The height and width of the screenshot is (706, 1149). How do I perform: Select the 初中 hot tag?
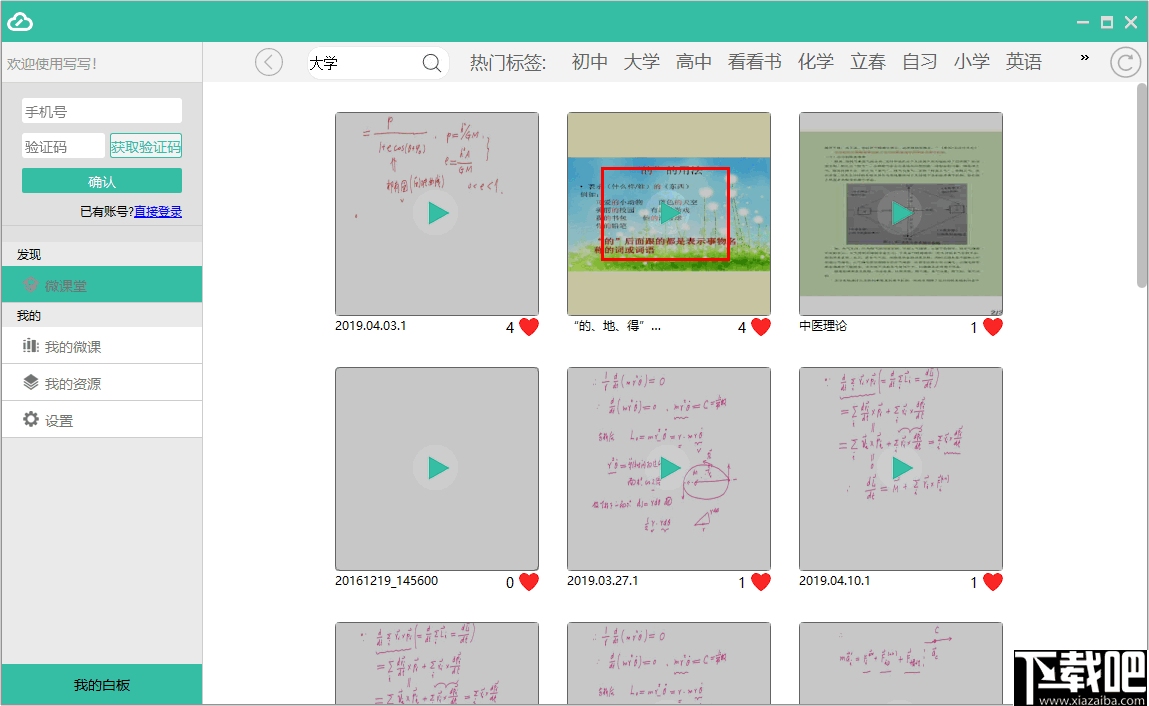[x=590, y=62]
